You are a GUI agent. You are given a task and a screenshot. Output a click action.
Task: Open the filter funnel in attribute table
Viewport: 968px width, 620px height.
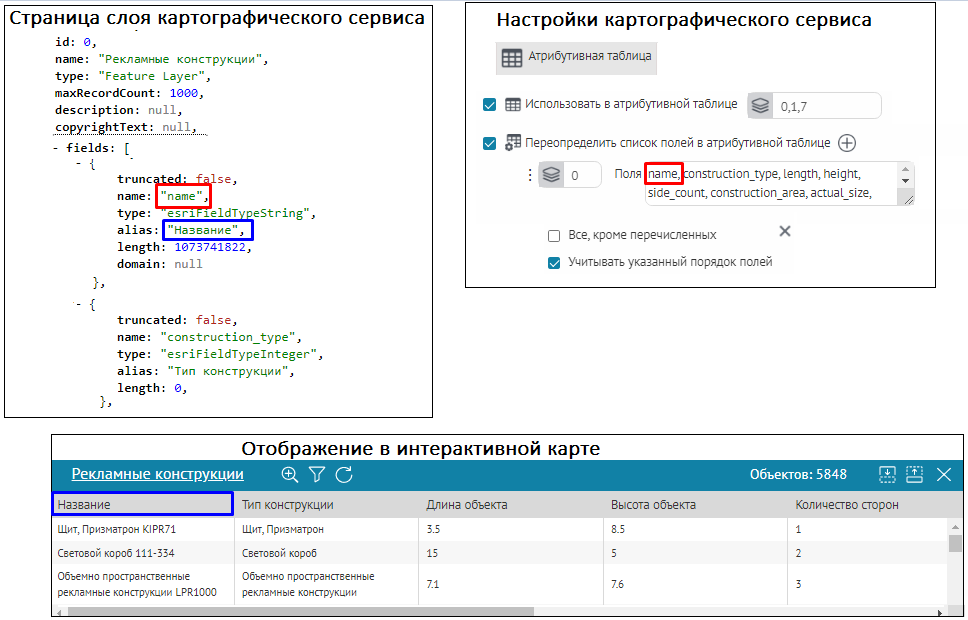click(x=317, y=475)
